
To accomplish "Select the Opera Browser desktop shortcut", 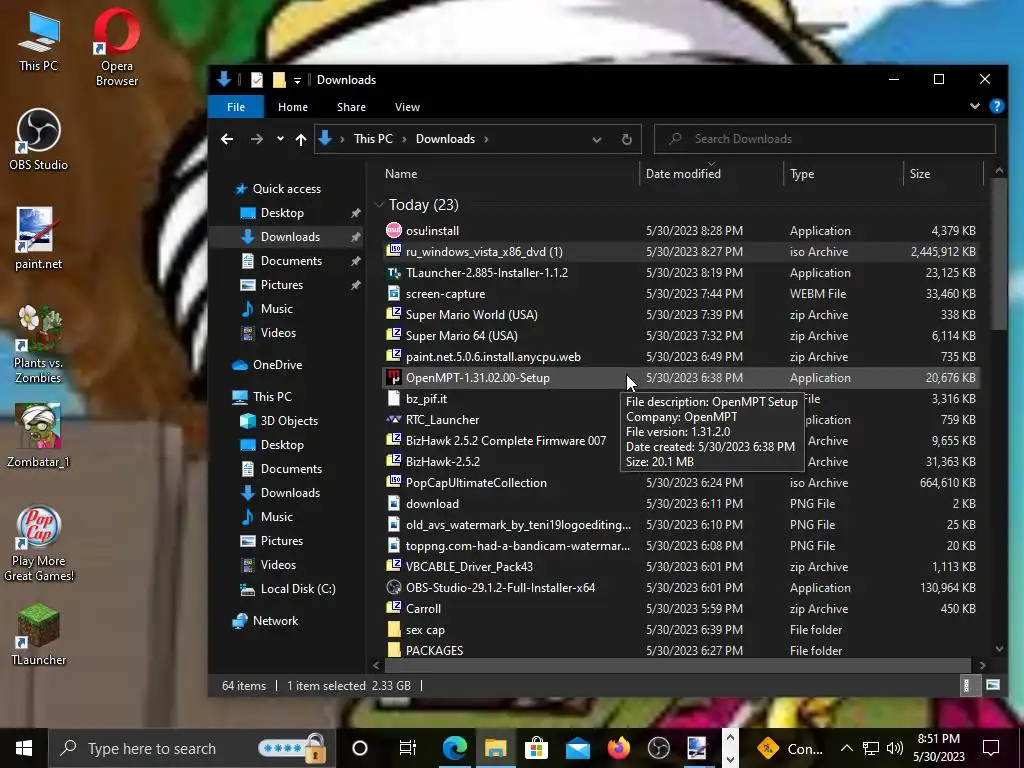I will 117,47.
